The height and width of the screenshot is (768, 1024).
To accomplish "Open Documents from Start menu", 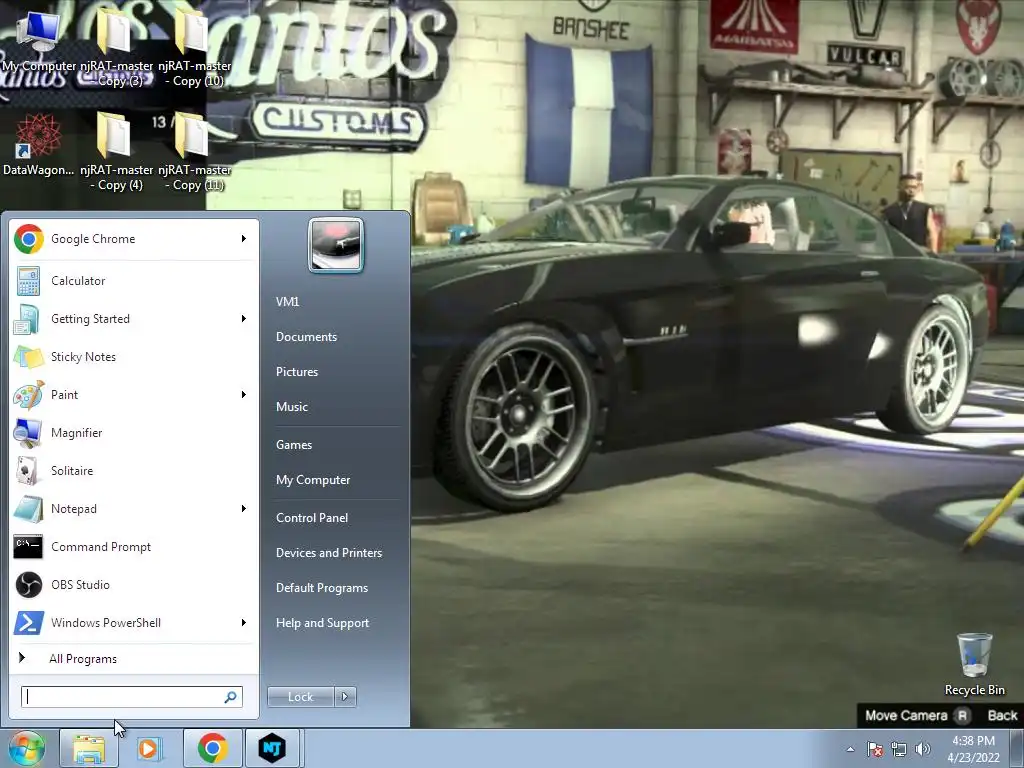I will [x=306, y=337].
